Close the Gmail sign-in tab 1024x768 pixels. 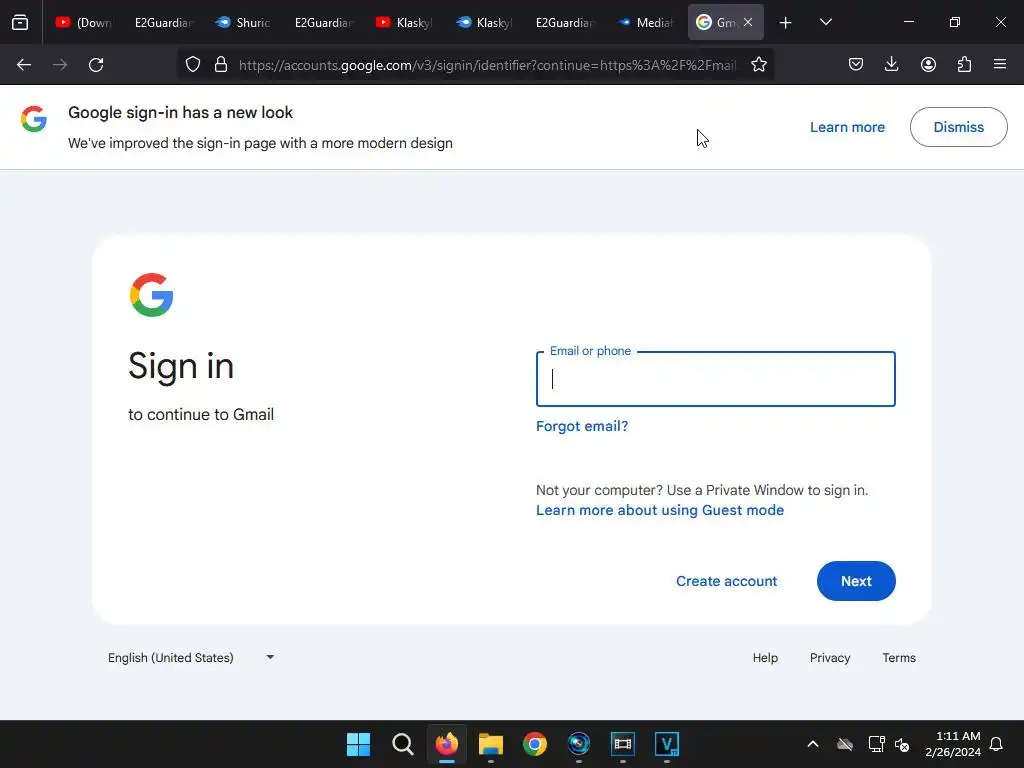click(x=748, y=22)
